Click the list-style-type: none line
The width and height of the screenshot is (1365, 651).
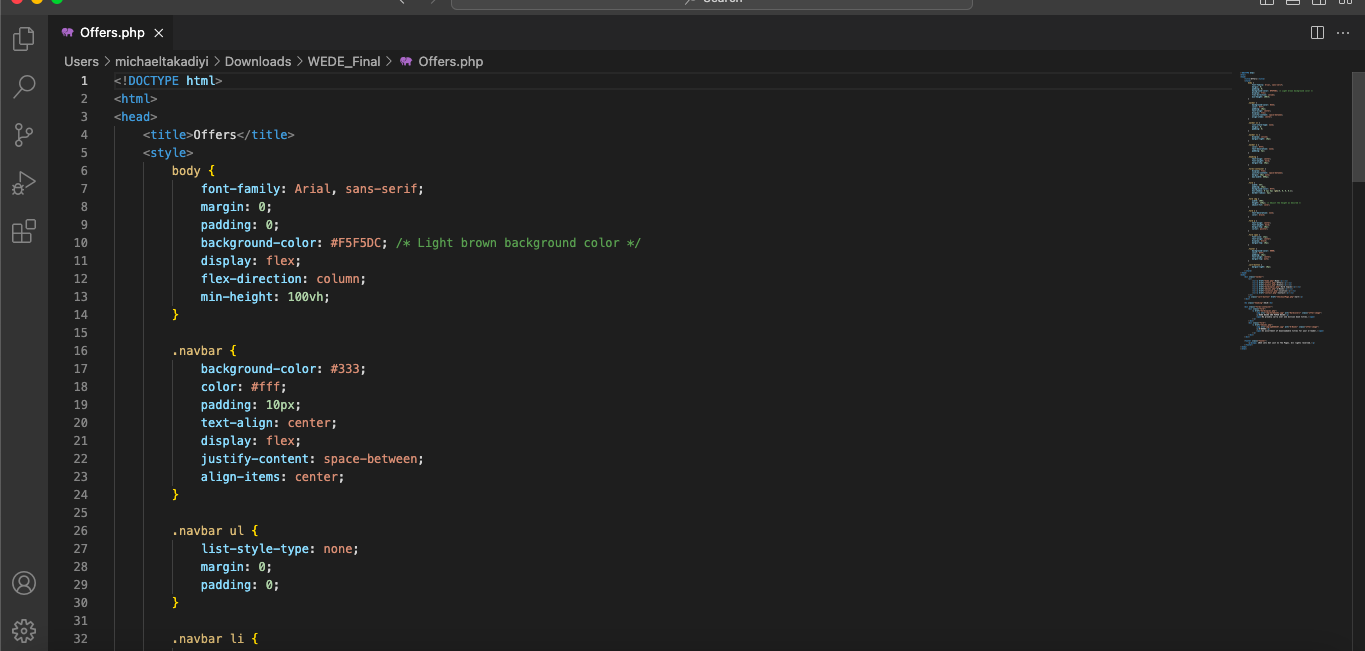click(x=280, y=549)
